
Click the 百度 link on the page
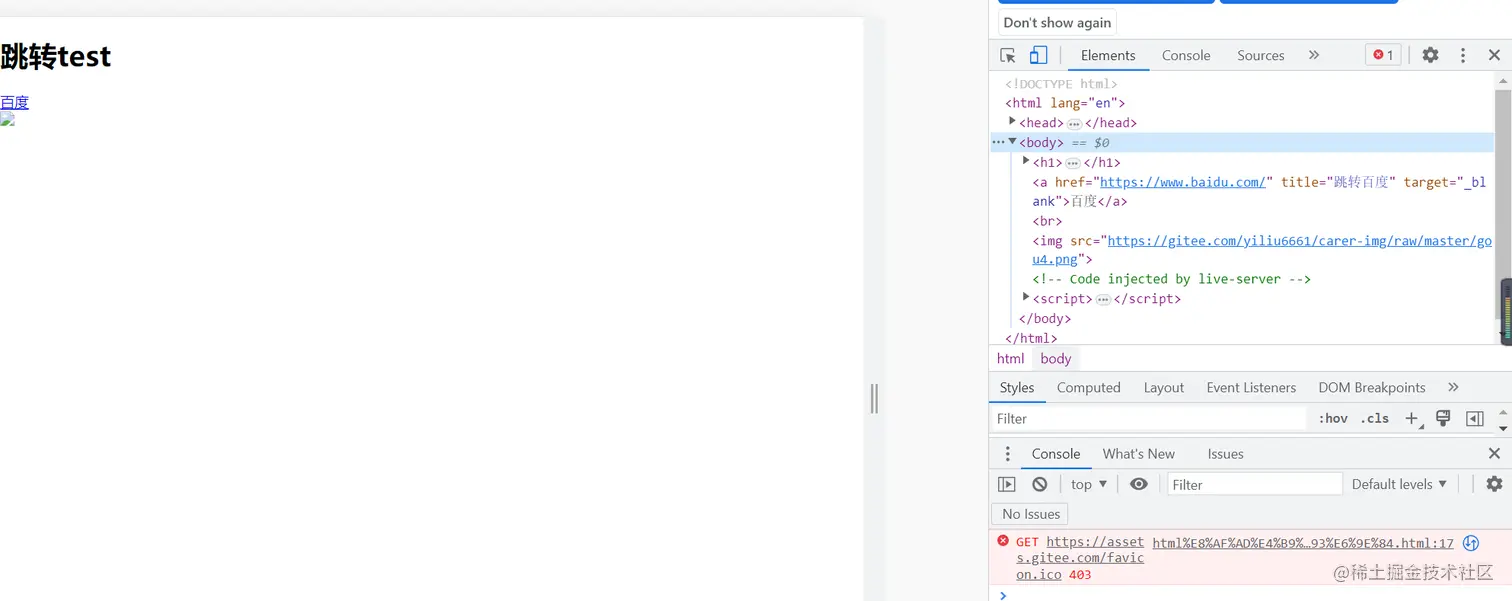[x=15, y=102]
